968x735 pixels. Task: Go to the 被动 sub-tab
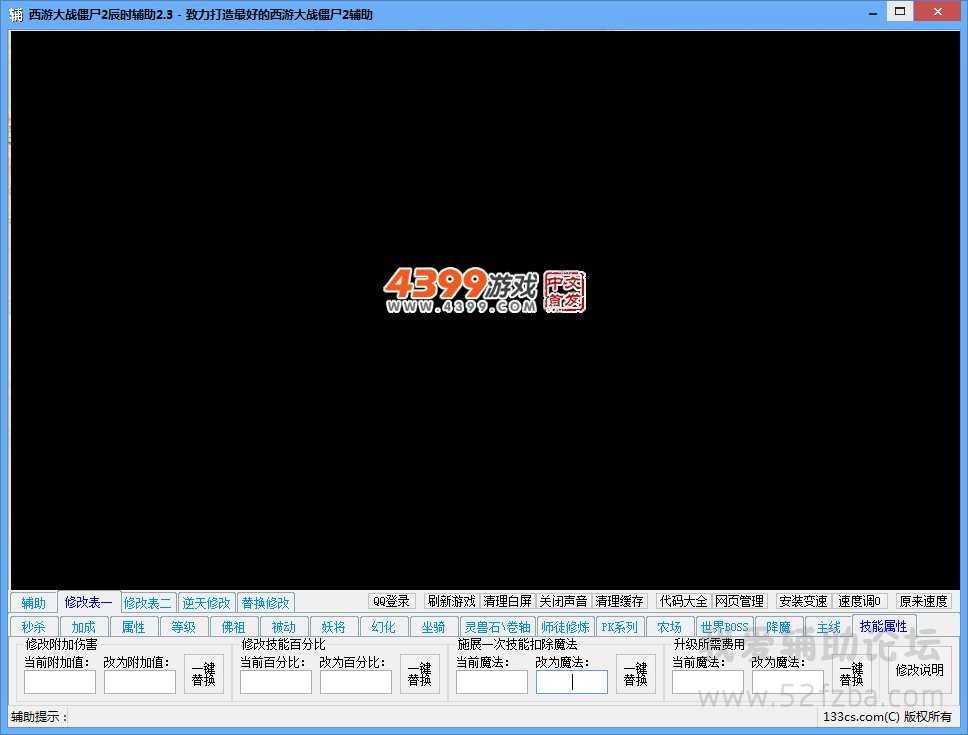coord(283,627)
